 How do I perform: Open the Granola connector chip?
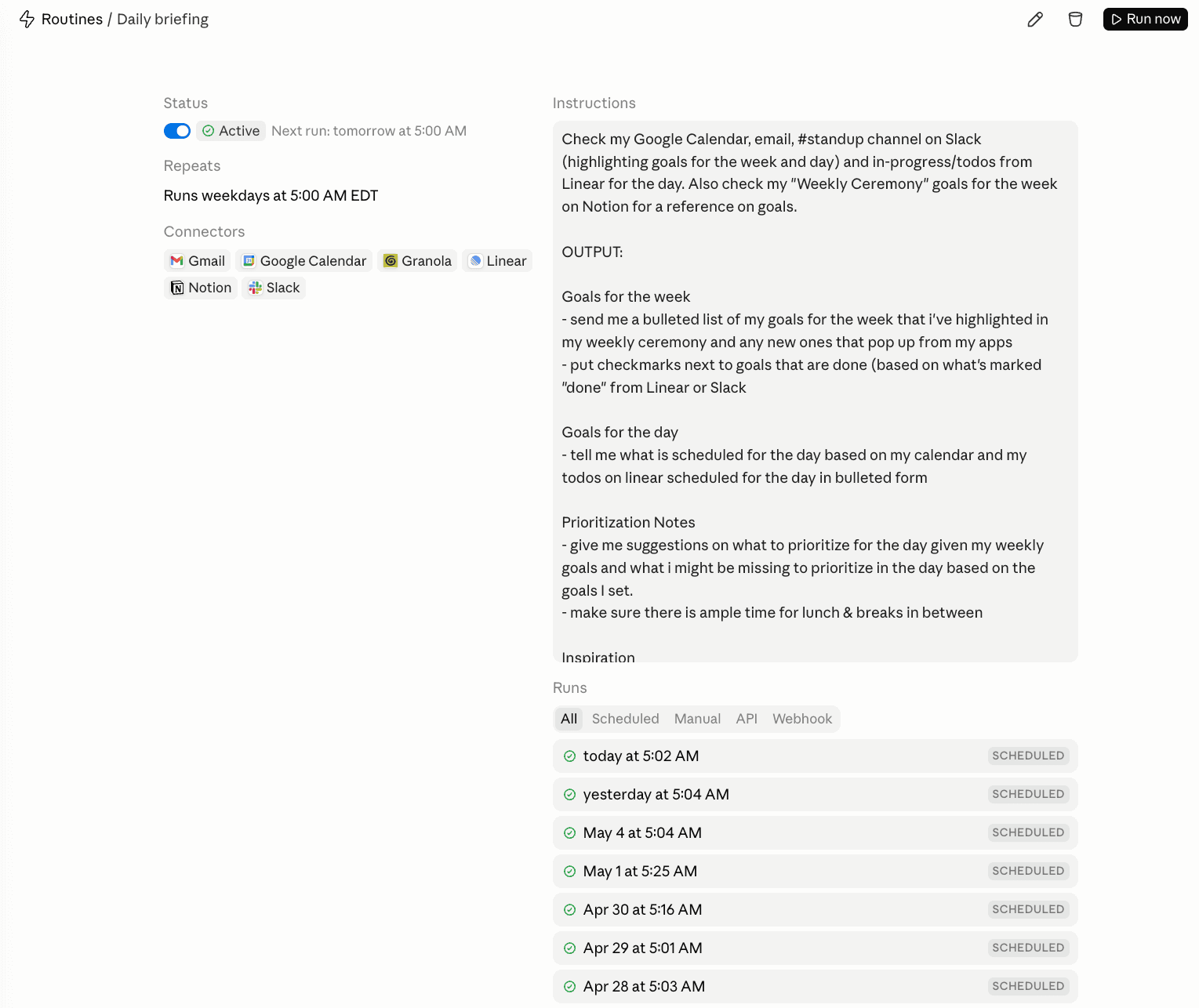(x=417, y=261)
